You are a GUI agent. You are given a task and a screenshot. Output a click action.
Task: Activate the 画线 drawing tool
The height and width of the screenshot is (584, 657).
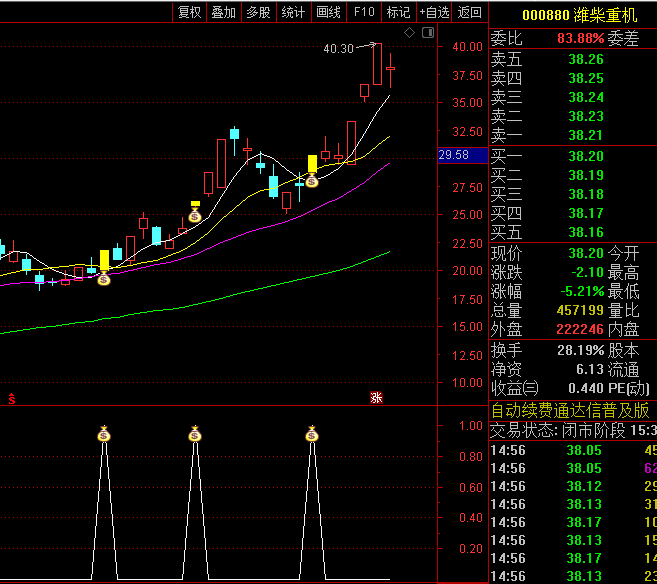point(328,12)
